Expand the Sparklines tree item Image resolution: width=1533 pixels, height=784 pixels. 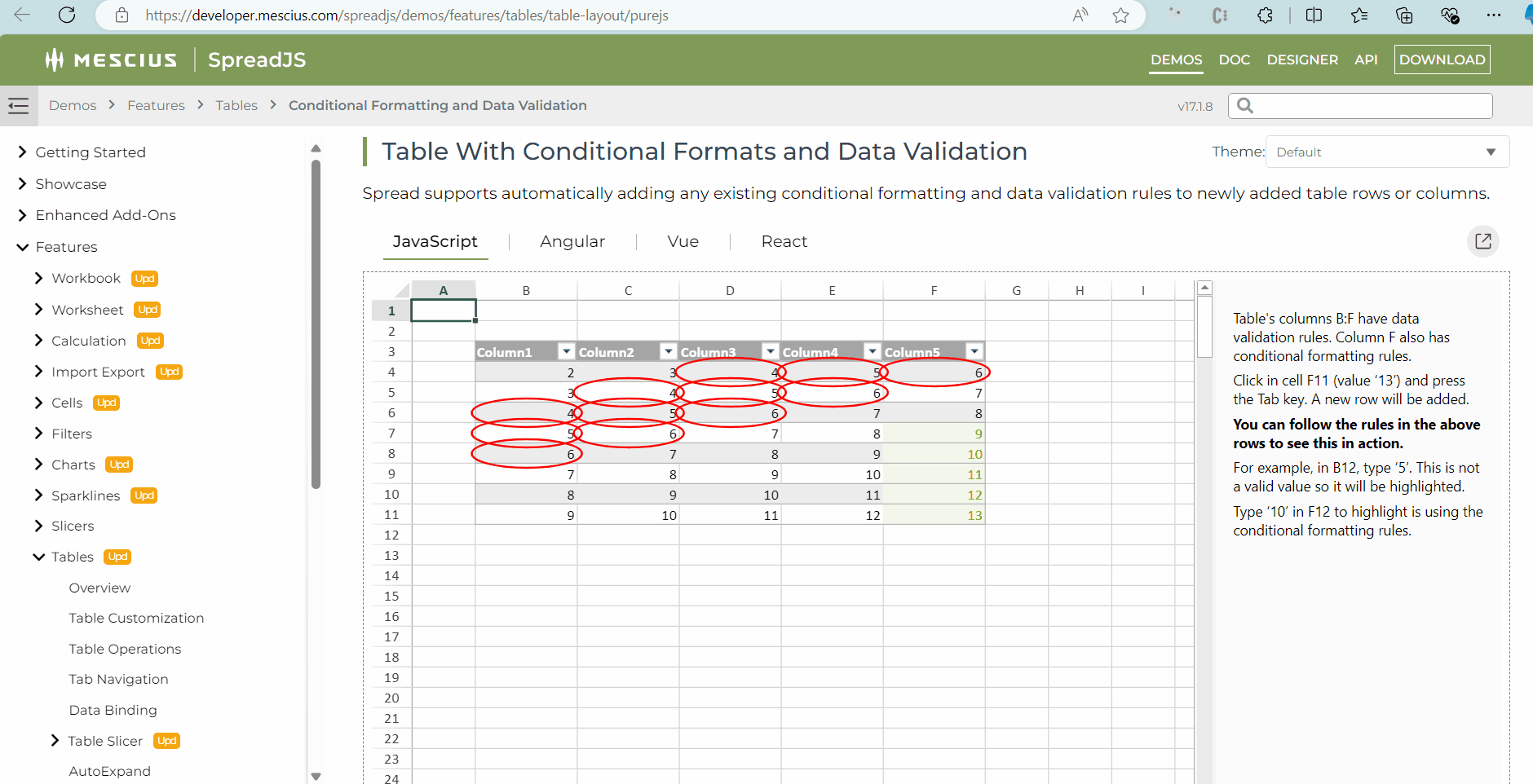[x=38, y=496]
